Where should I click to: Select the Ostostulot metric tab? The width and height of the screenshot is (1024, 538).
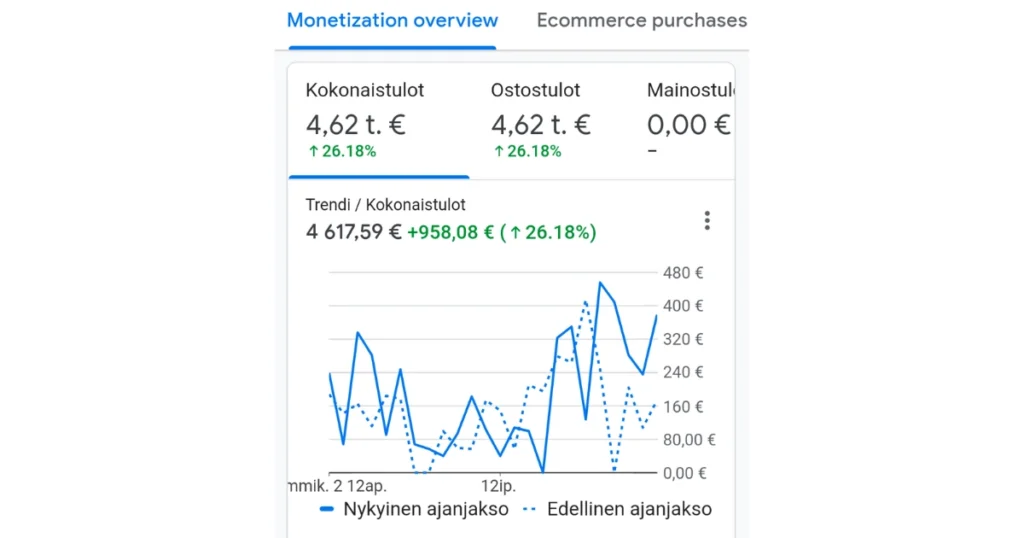tap(541, 121)
